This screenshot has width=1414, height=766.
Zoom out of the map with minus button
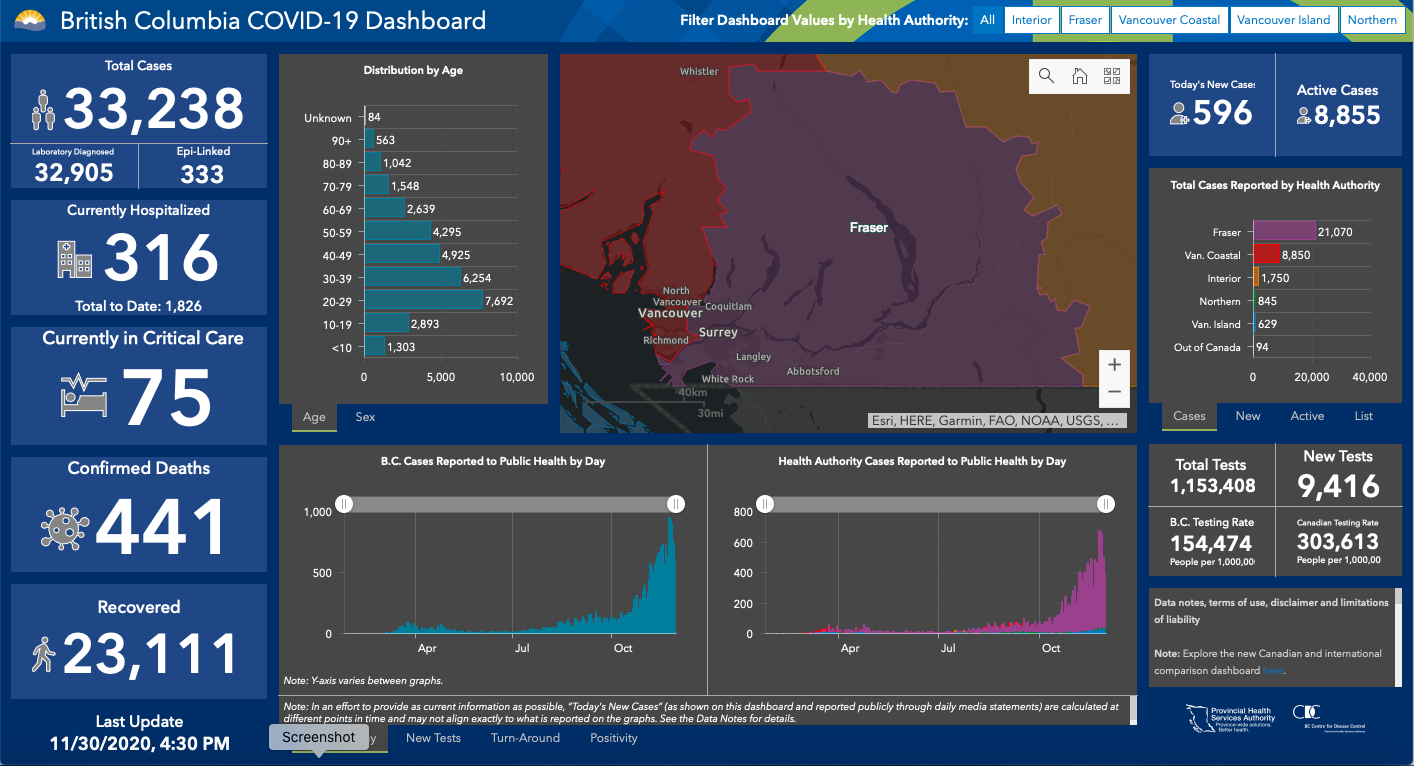pos(1115,393)
